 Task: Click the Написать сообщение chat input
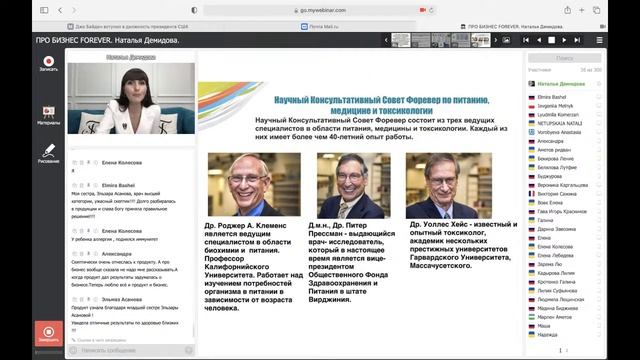(131, 350)
